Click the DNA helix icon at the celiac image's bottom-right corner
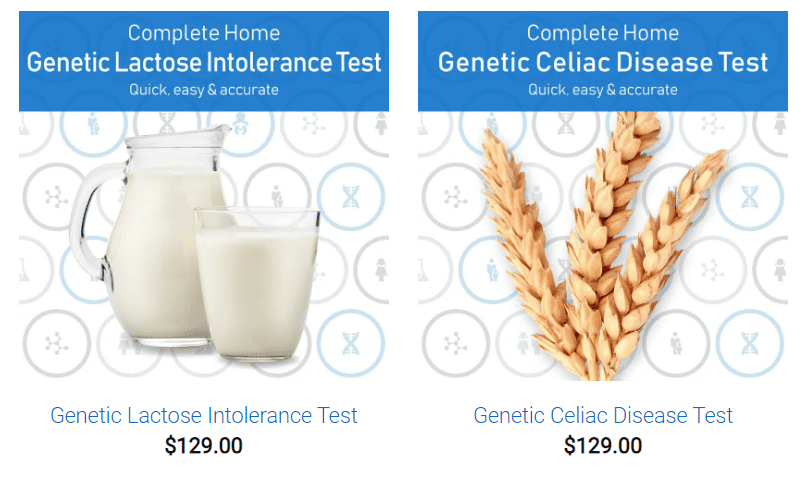The image size is (807, 489). point(749,343)
